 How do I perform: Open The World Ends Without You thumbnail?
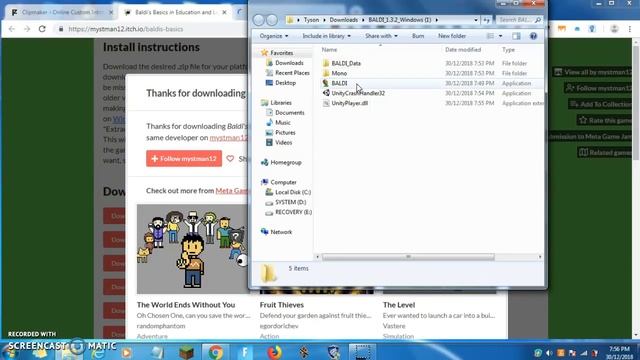tap(192, 249)
